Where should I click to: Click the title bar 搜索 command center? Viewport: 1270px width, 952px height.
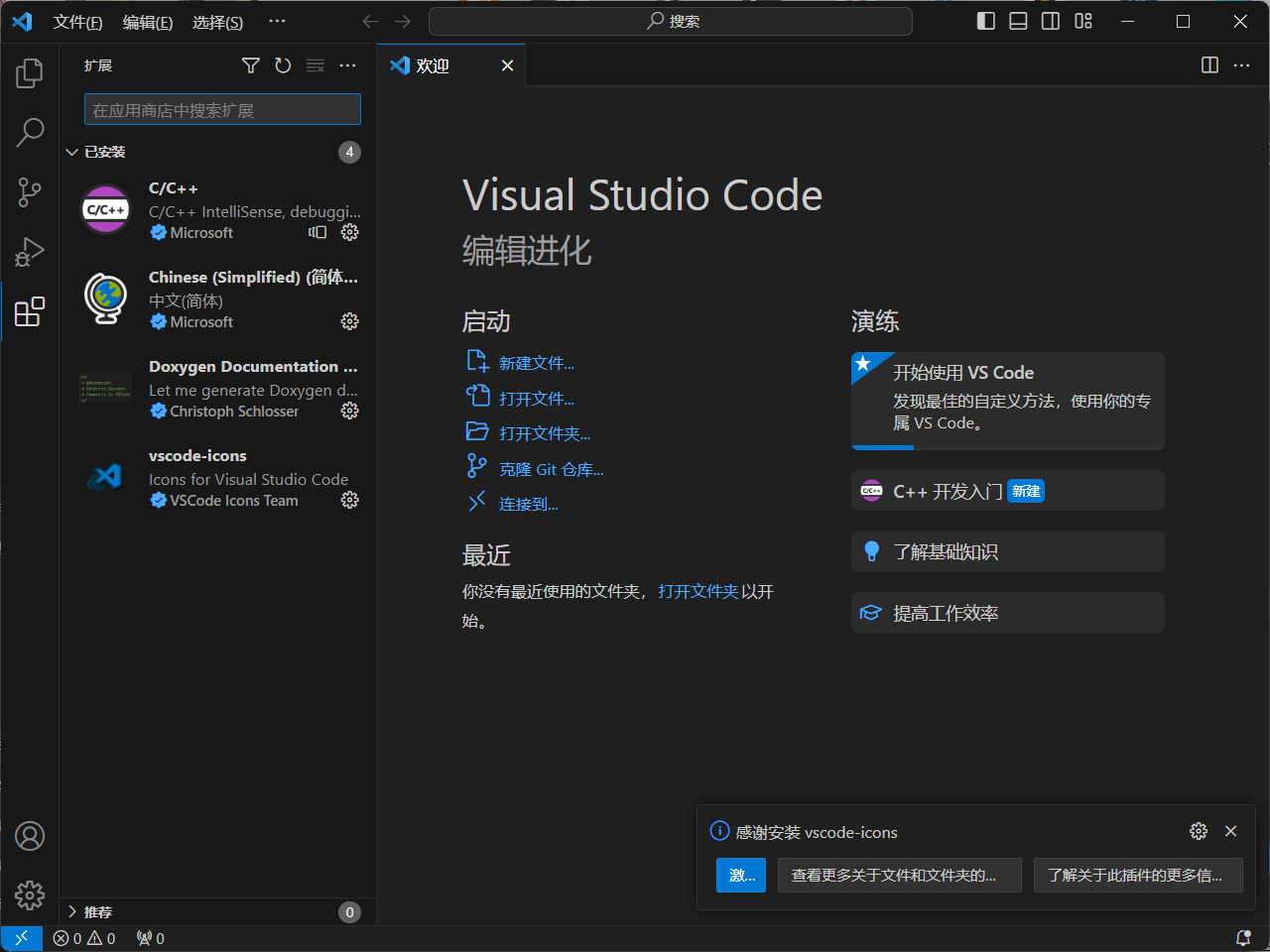pyautogui.click(x=670, y=21)
